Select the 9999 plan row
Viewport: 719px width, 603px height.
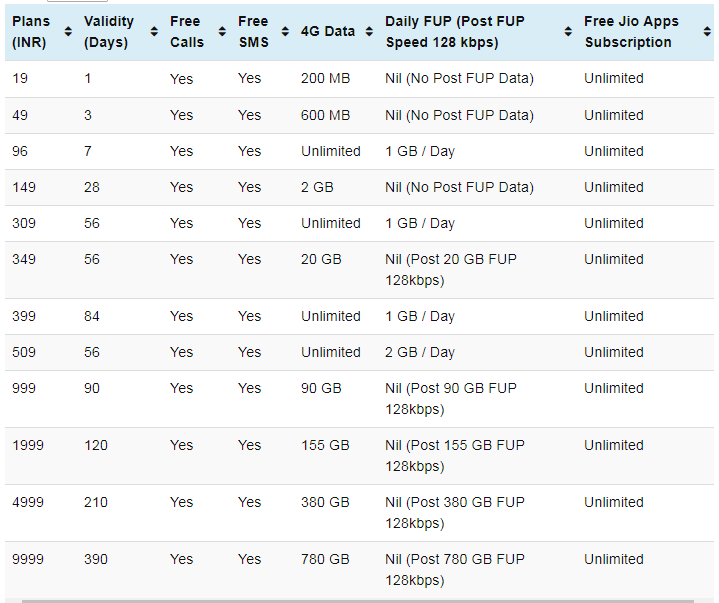(x=360, y=570)
